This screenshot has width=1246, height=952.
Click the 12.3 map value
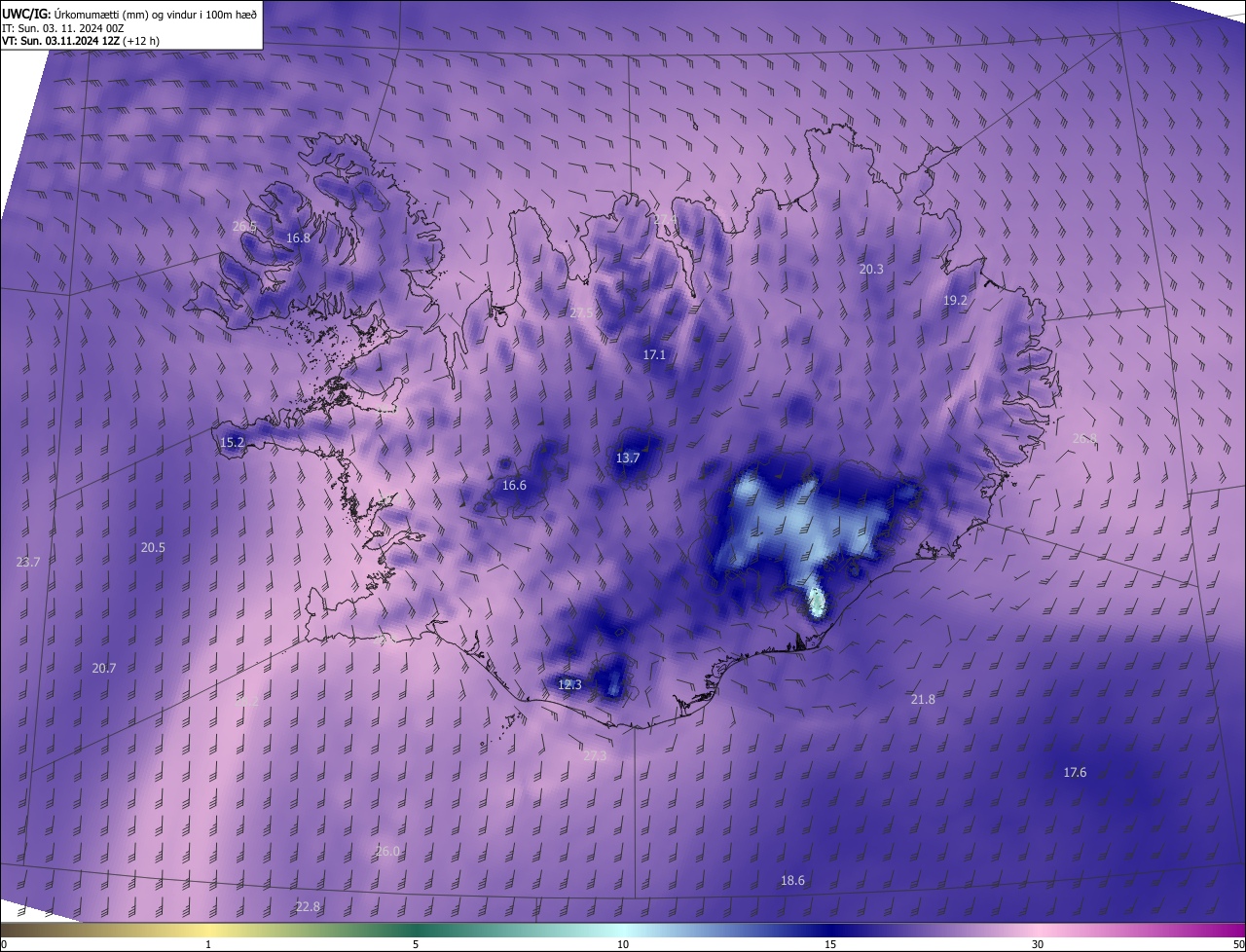pos(569,685)
